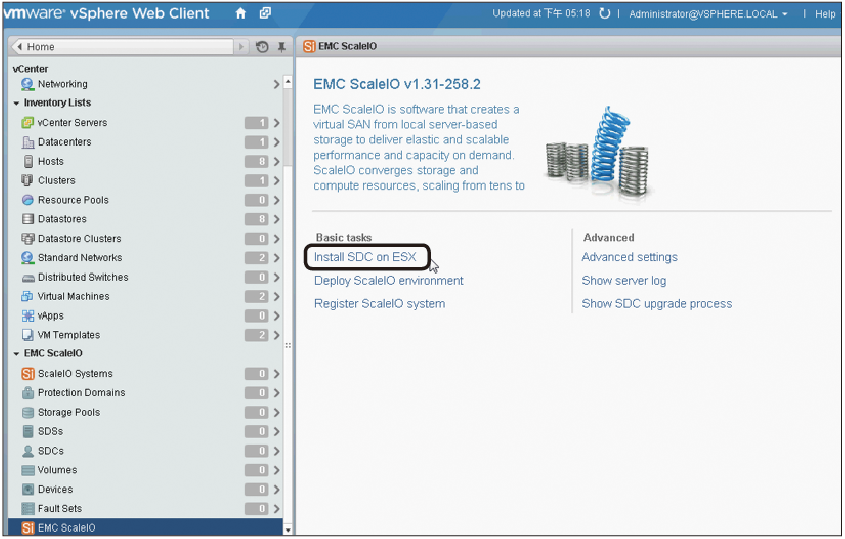Viewport: 845px width, 539px height.
Task: Click the Virtual Machines icon
Action: pos(27,296)
